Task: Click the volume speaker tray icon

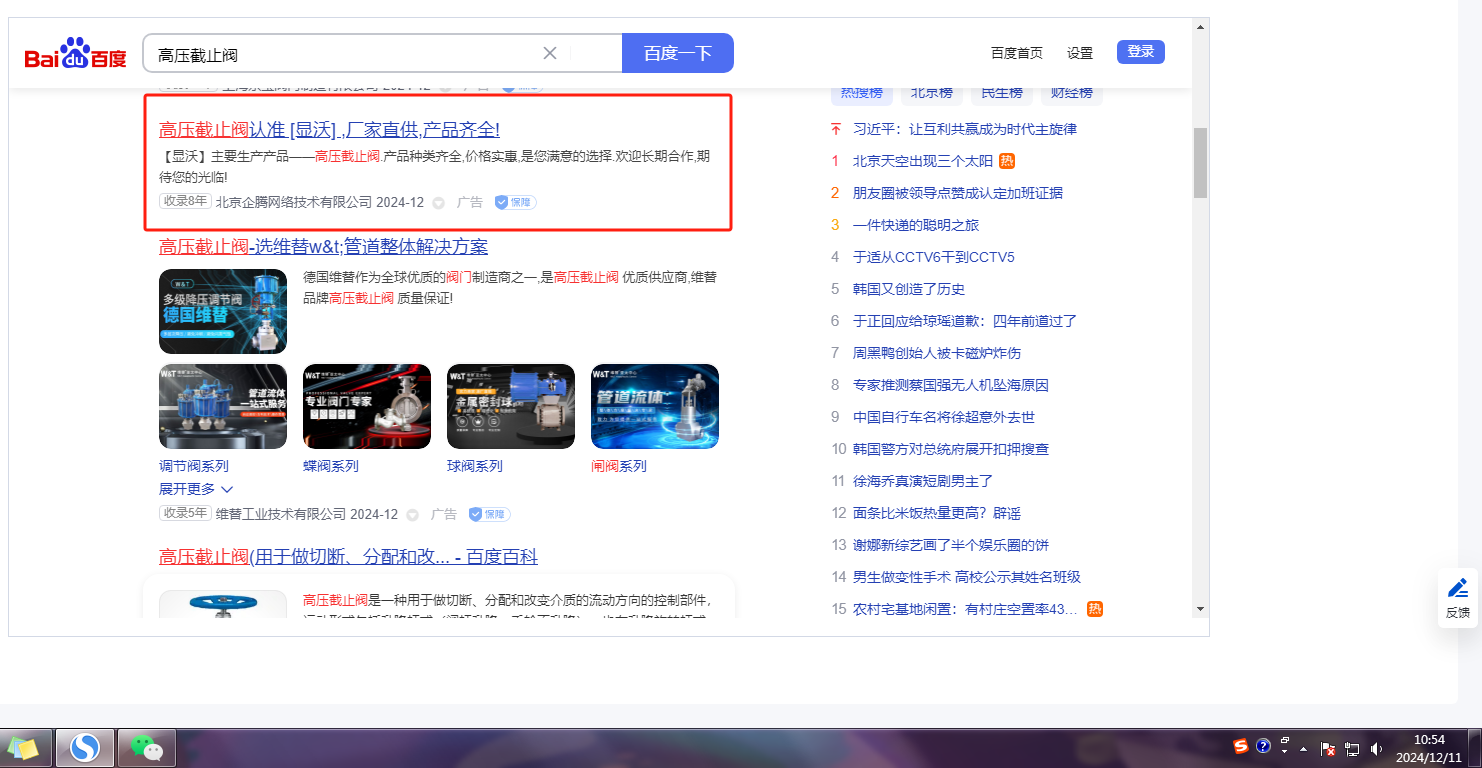Action: 1376,748
